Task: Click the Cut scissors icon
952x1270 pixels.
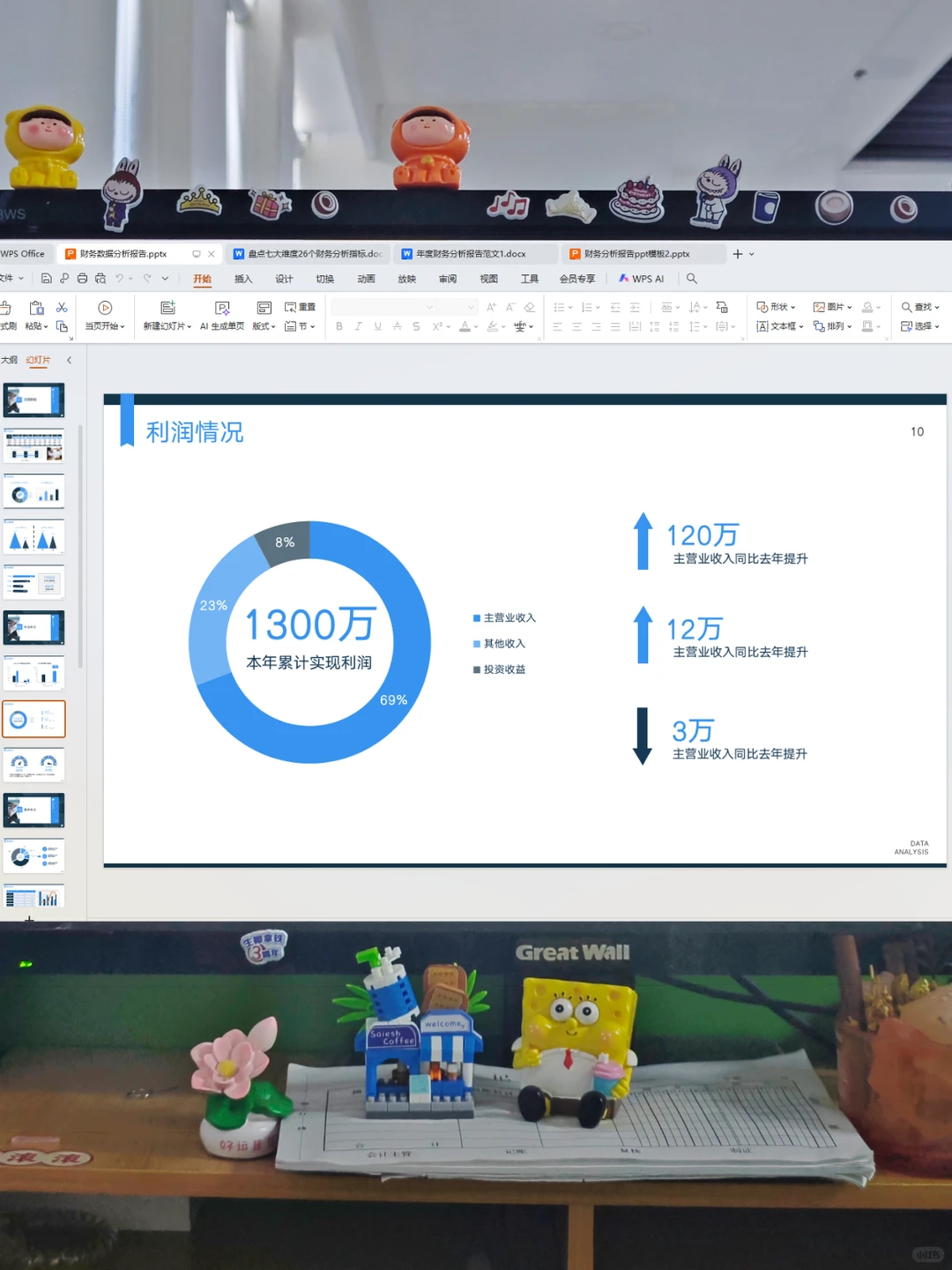Action: pyautogui.click(x=62, y=307)
